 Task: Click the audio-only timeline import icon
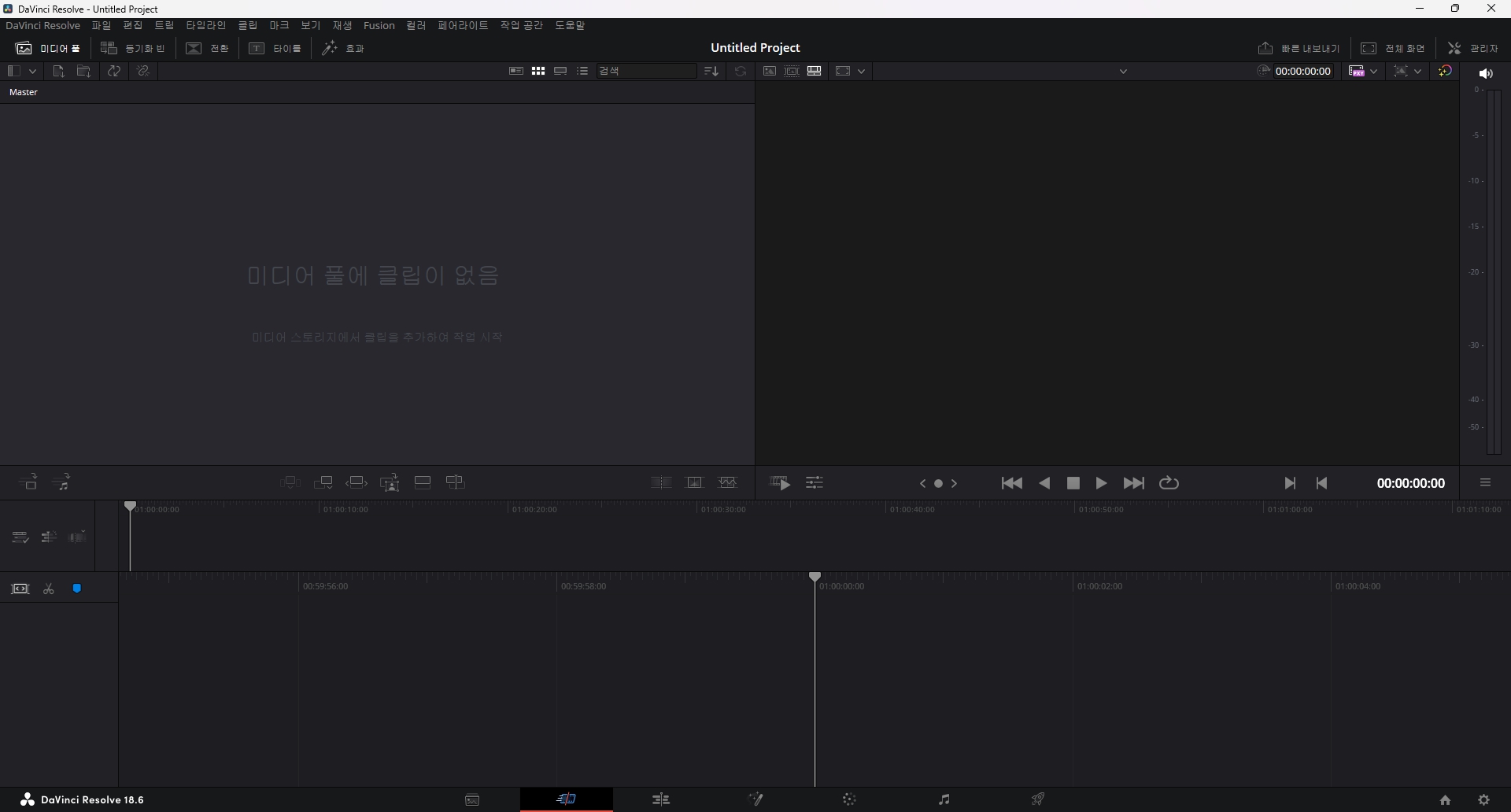pyautogui.click(x=61, y=482)
